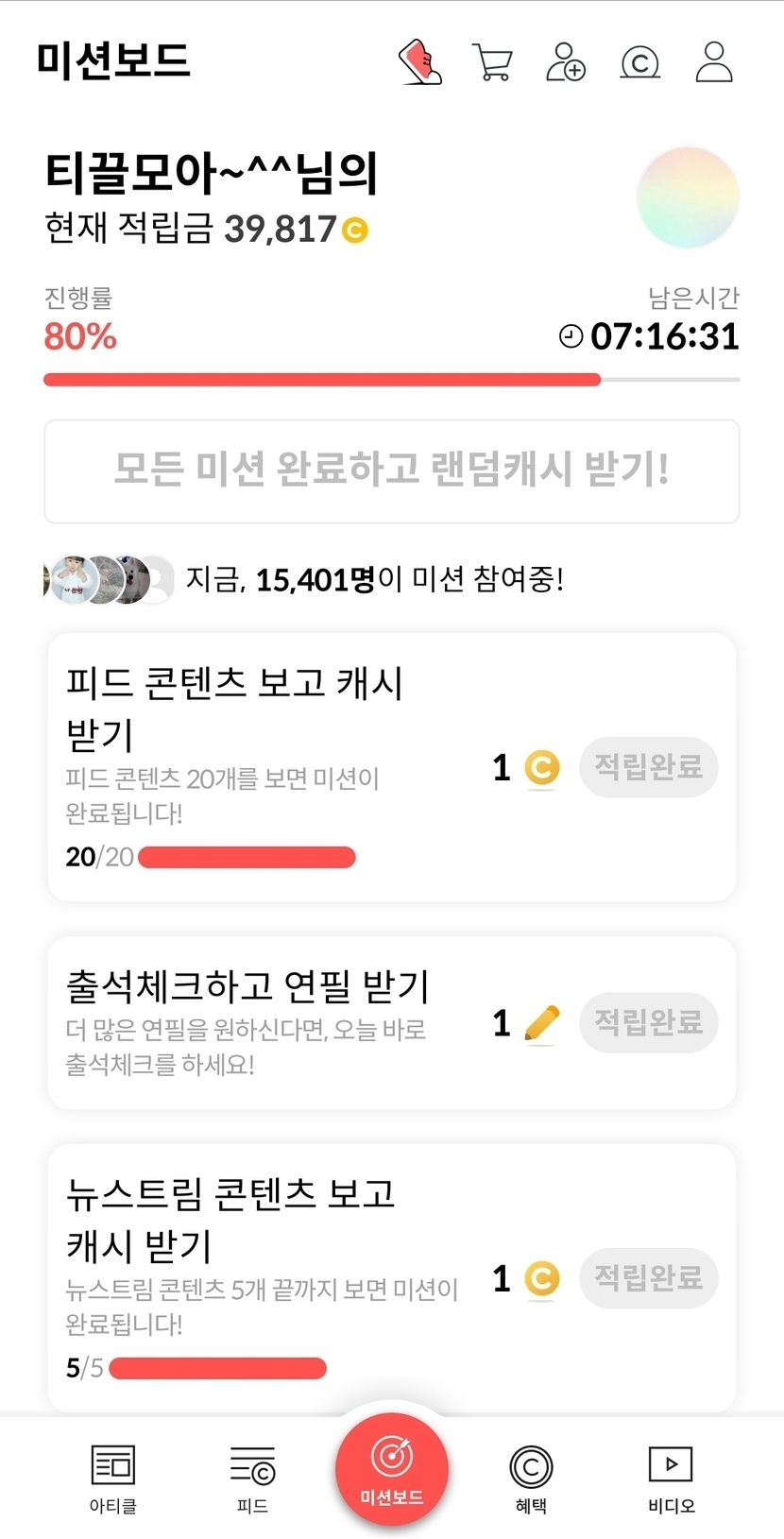Open the user profile icon
Screen dimensions: 784x1539
[x=714, y=62]
